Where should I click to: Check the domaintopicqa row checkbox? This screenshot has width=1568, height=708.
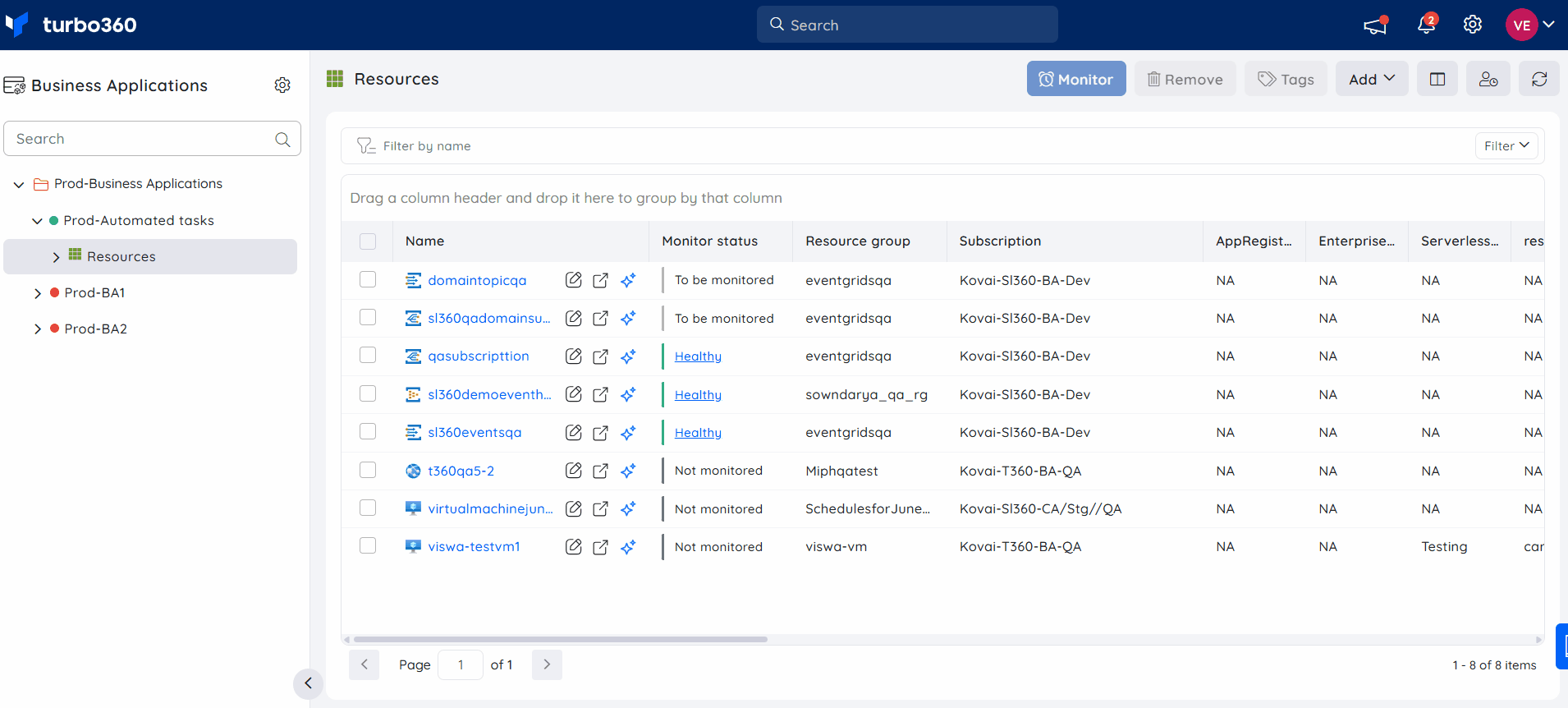pyautogui.click(x=368, y=279)
